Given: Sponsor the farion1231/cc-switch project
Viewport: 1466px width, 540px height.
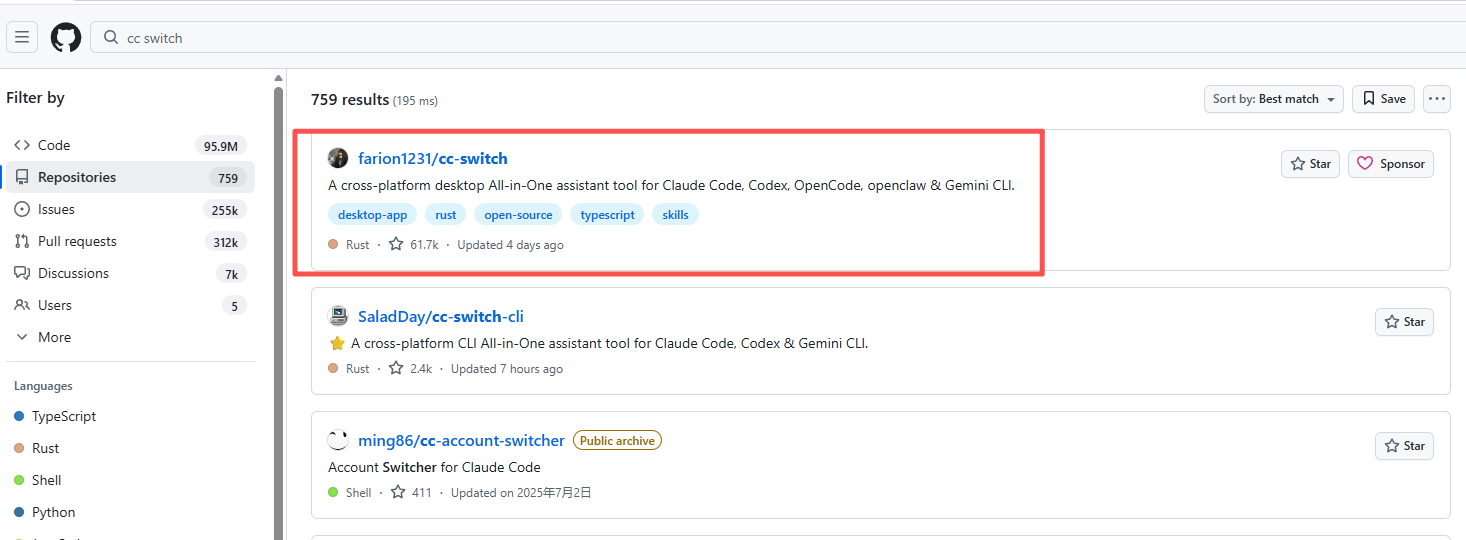Looking at the screenshot, I should 1391,164.
